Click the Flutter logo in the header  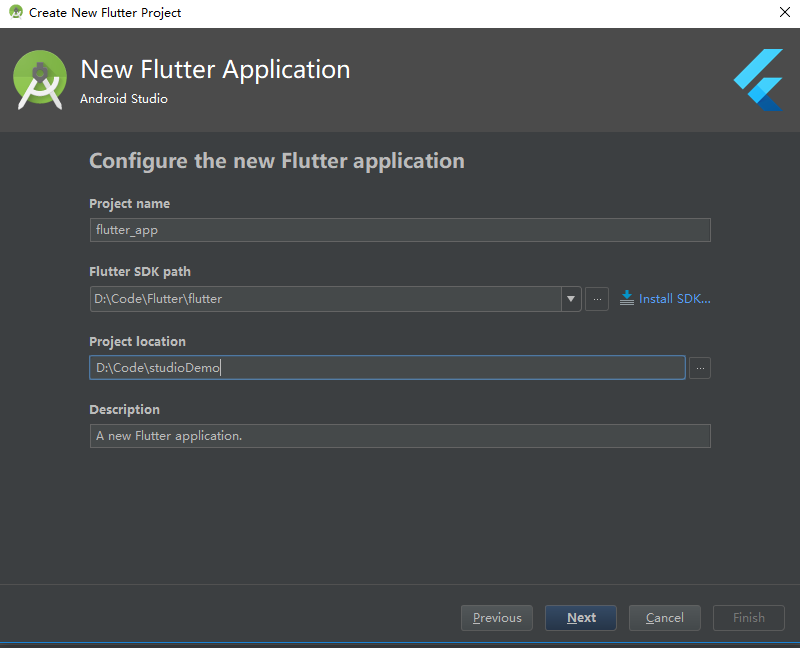point(758,80)
